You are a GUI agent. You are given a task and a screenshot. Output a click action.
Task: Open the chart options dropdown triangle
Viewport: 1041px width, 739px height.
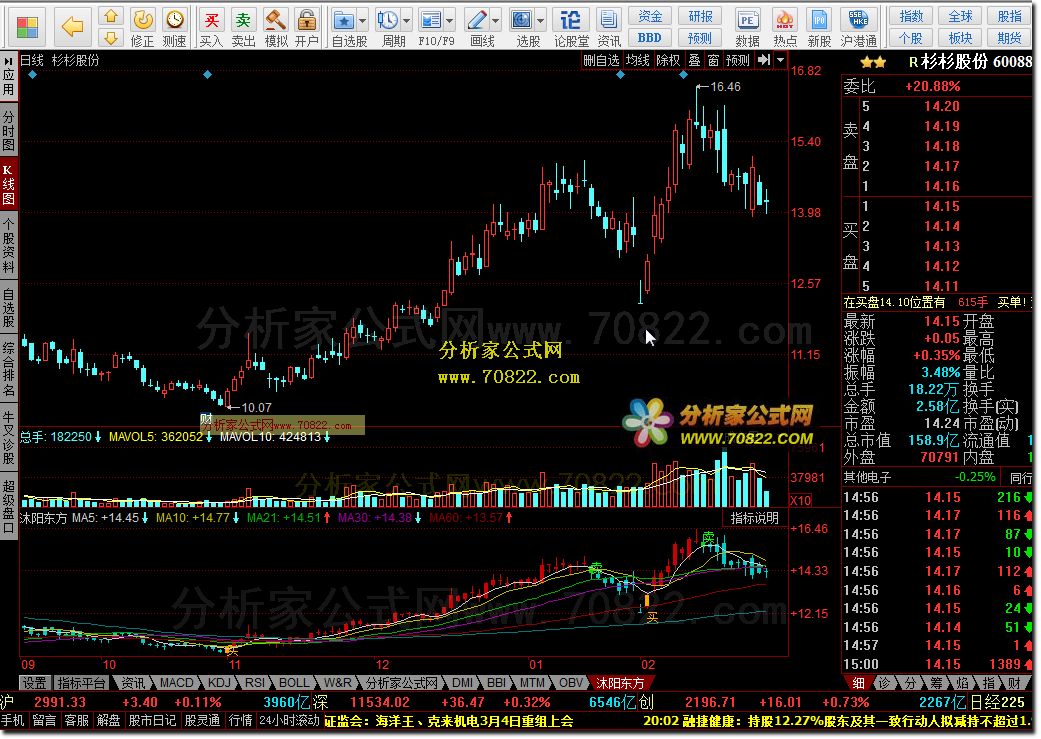[781, 60]
